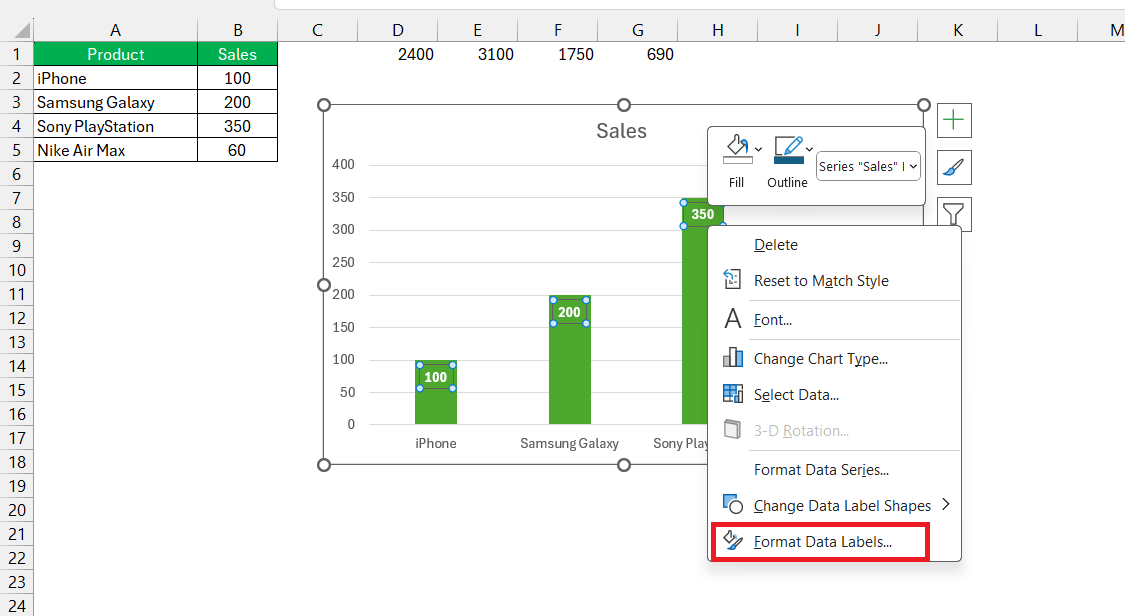Click cell G1 with 690
The height and width of the screenshot is (616, 1125).
[638, 55]
